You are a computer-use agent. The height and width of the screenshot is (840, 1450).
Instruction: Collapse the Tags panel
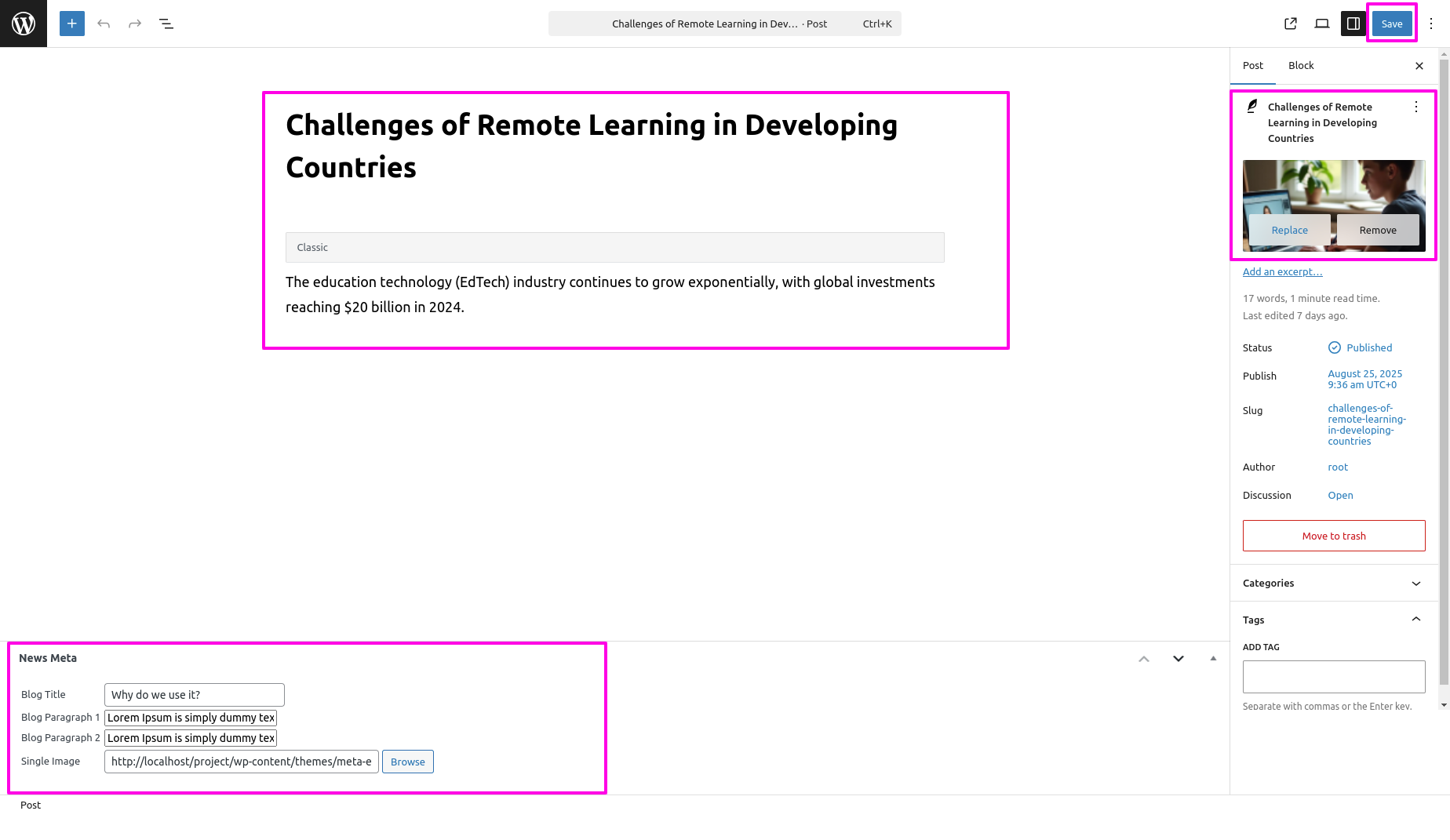coord(1416,620)
